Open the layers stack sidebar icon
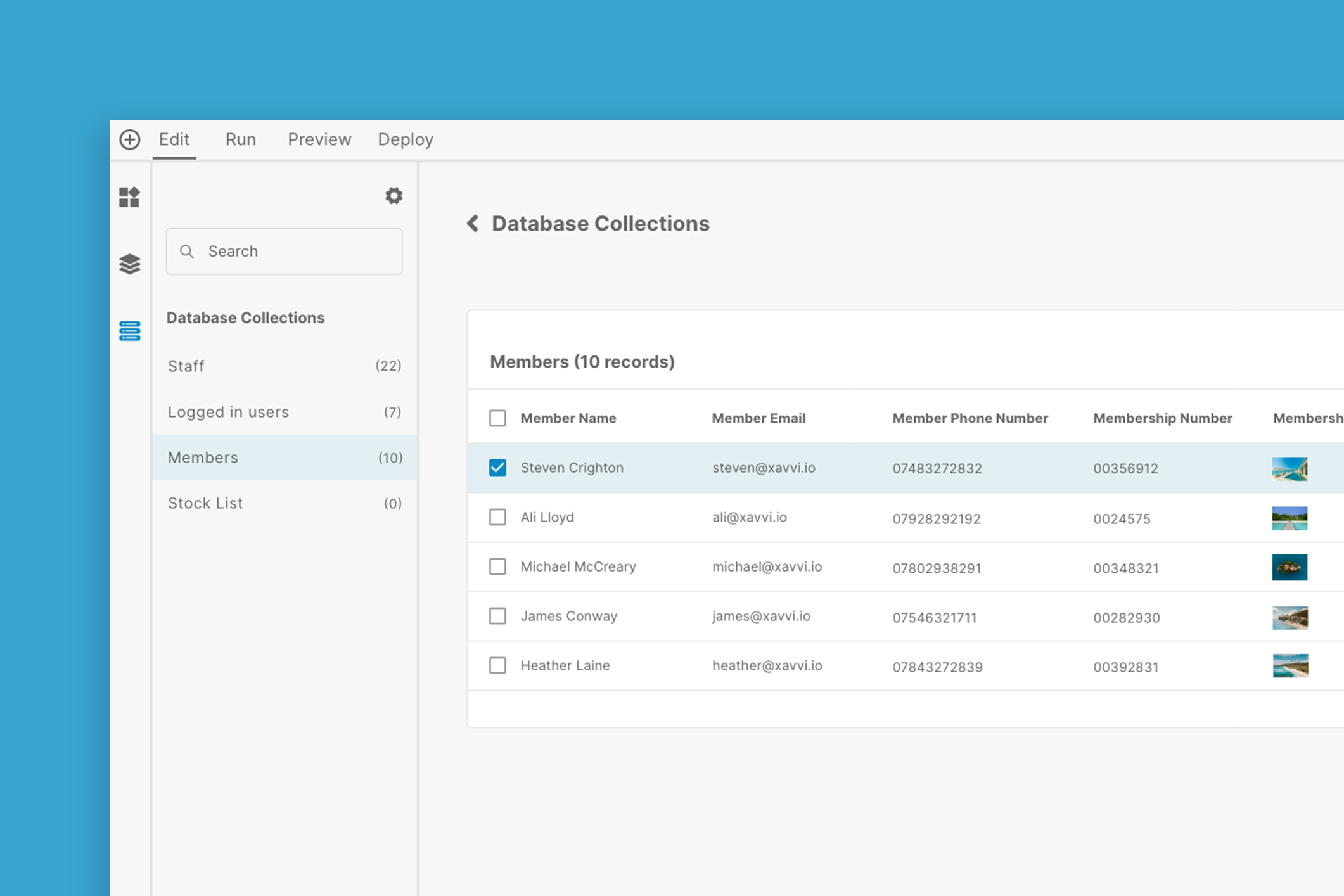Screen dimensions: 1344x896 (129, 264)
